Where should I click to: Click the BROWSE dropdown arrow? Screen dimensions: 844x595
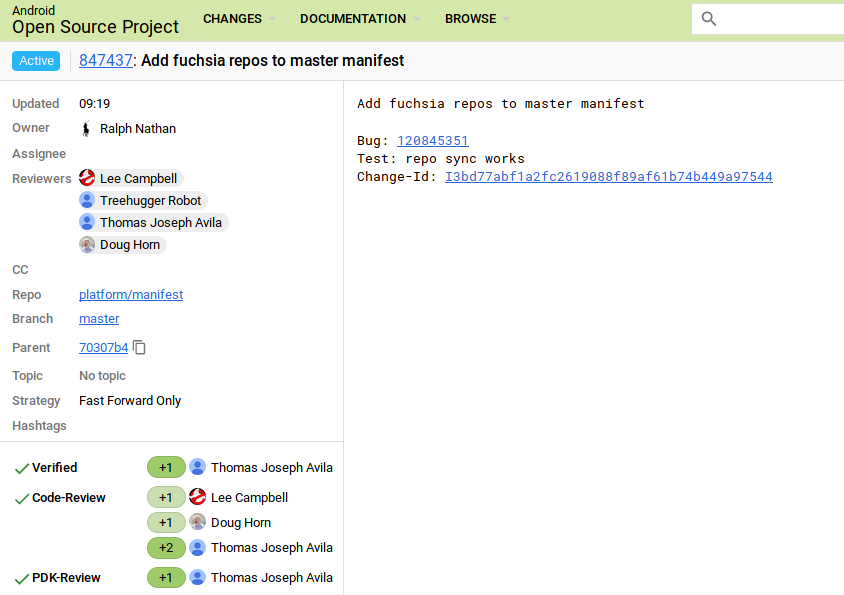point(506,19)
